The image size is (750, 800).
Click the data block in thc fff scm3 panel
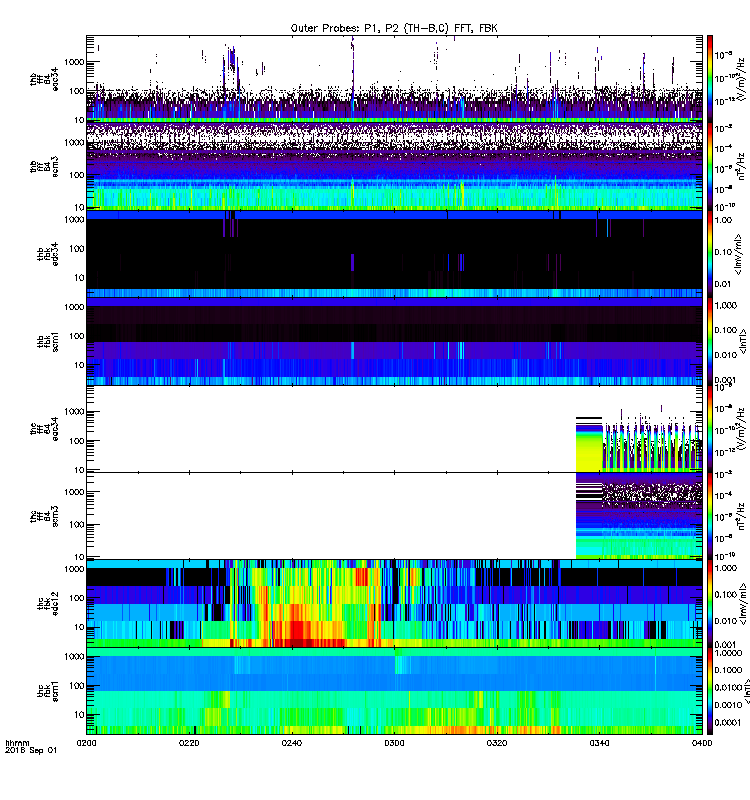639,515
